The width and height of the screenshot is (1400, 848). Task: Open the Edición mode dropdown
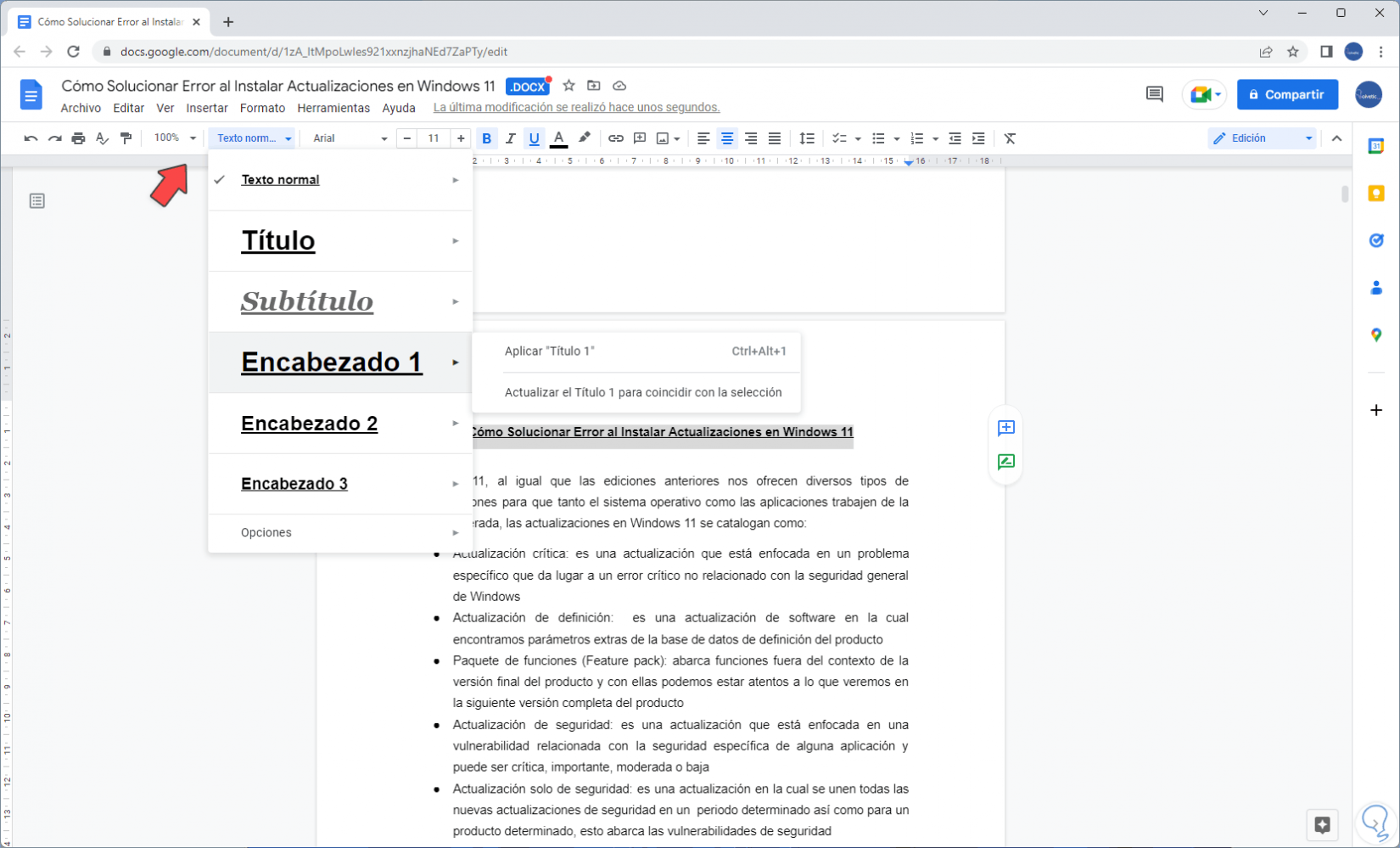point(1262,138)
